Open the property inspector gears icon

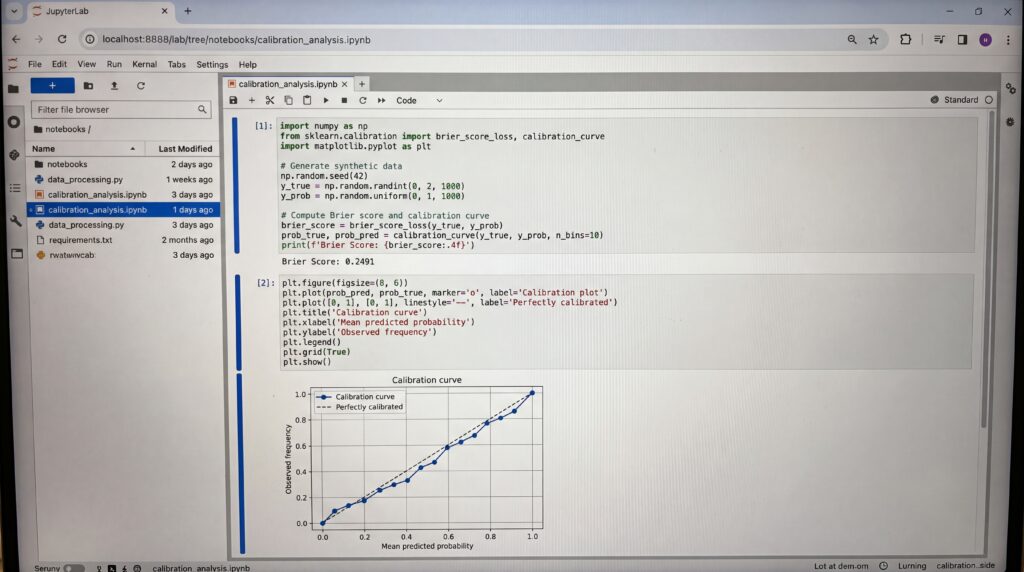click(x=1010, y=88)
